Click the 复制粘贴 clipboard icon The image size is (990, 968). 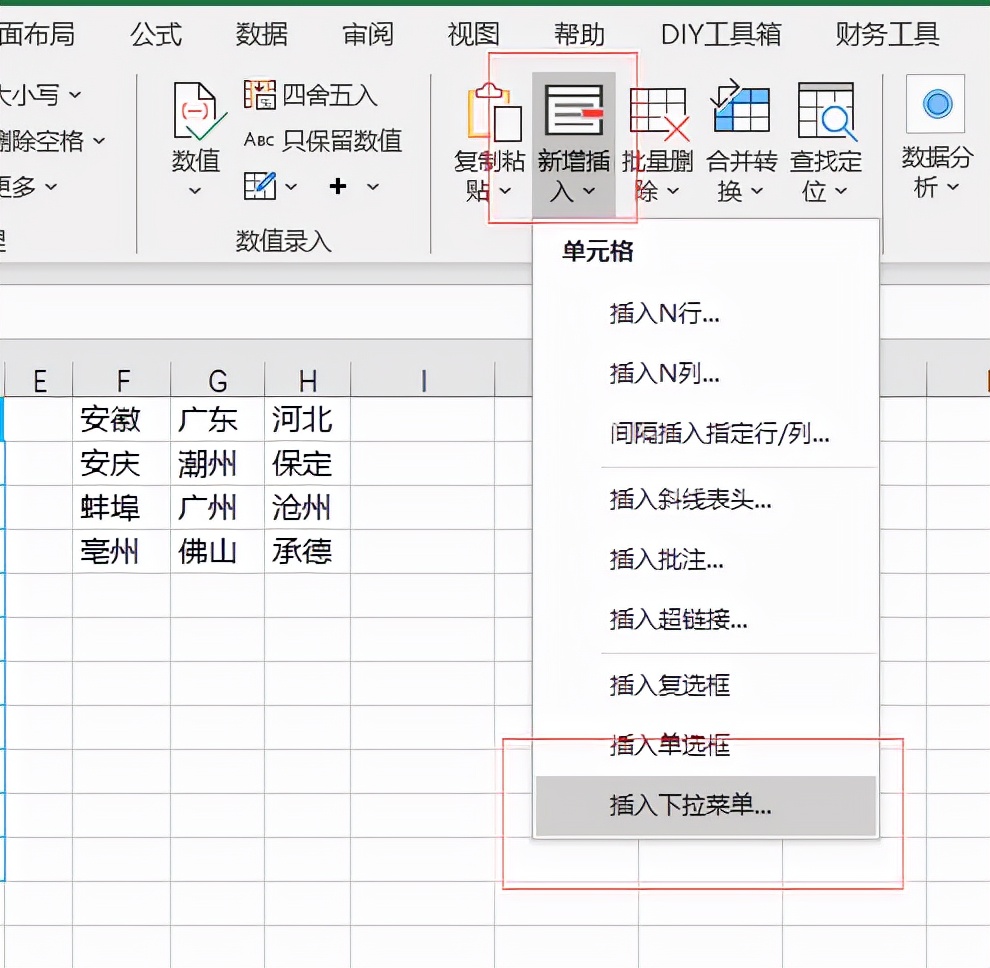pos(495,112)
